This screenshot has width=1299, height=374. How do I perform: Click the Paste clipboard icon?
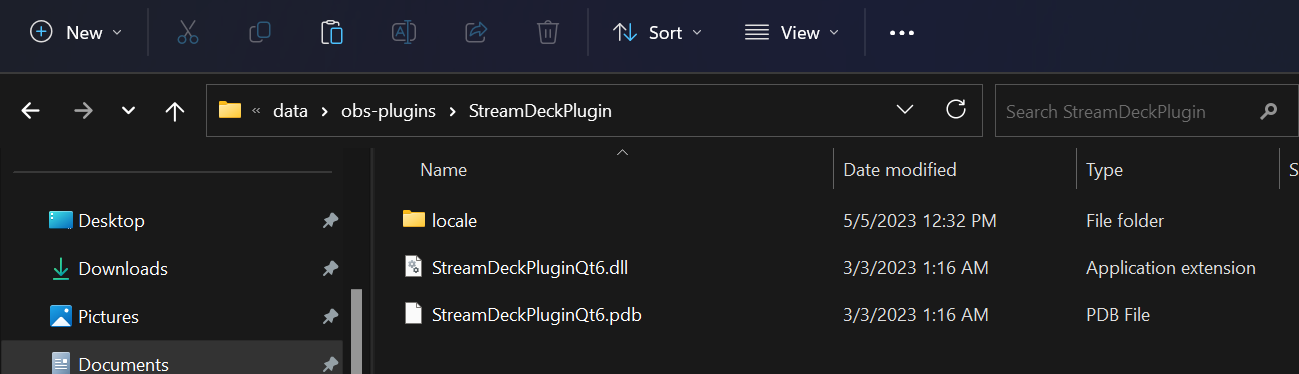332,32
